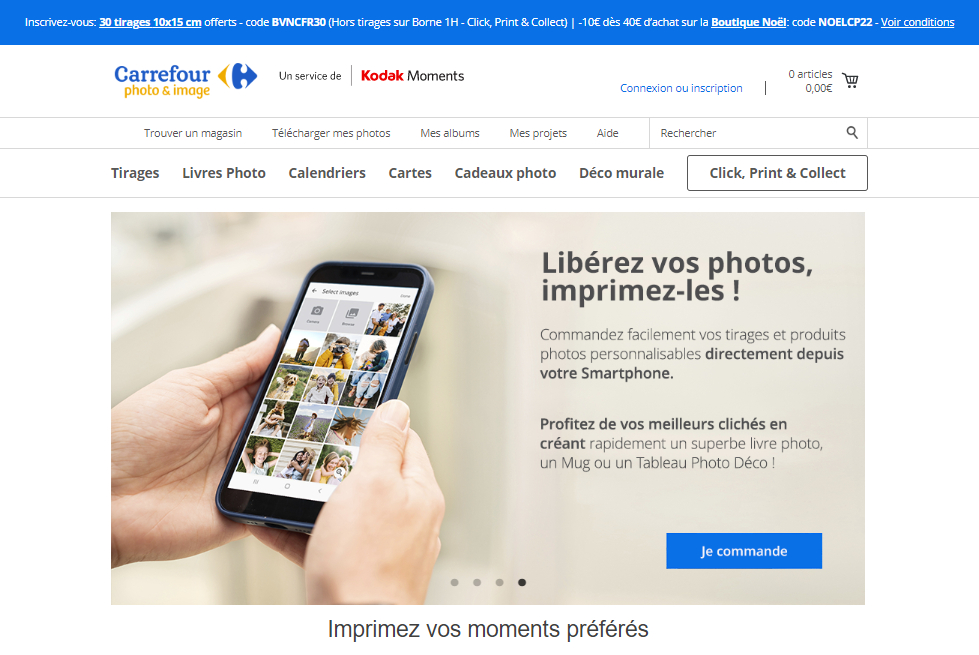The width and height of the screenshot is (979, 655).
Task: Open the Cadeaux photo menu
Action: point(505,173)
